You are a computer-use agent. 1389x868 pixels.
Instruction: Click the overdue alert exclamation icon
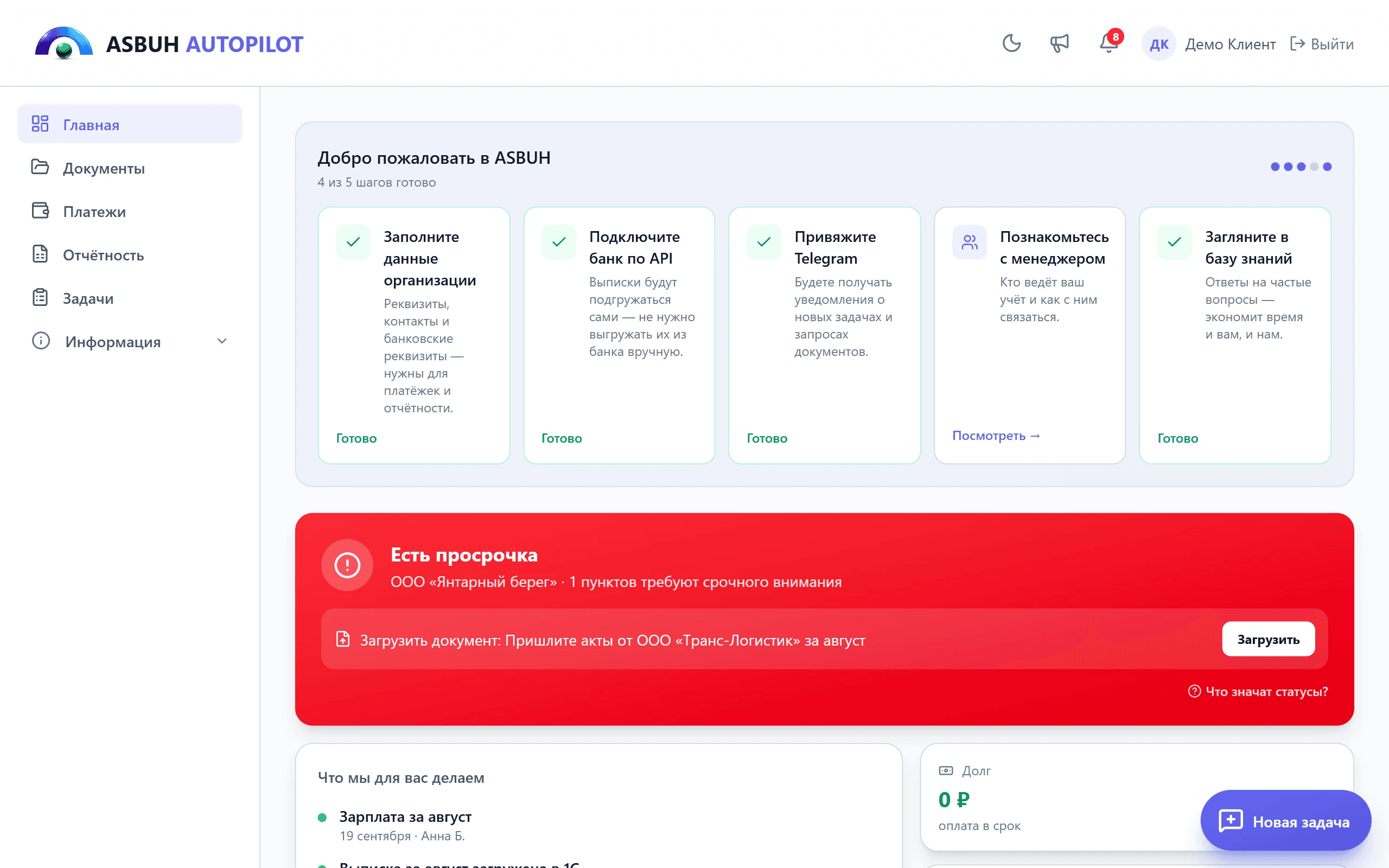pyautogui.click(x=347, y=565)
